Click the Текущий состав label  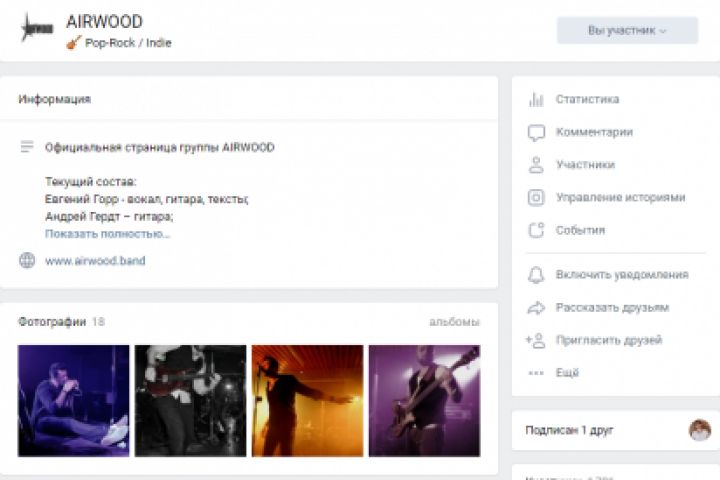(90, 182)
